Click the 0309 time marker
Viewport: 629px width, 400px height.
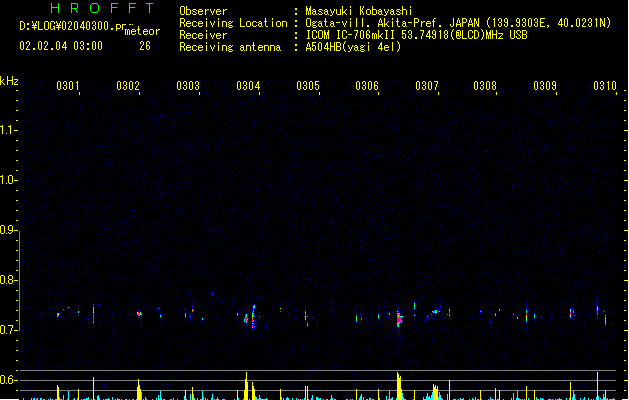(x=545, y=86)
